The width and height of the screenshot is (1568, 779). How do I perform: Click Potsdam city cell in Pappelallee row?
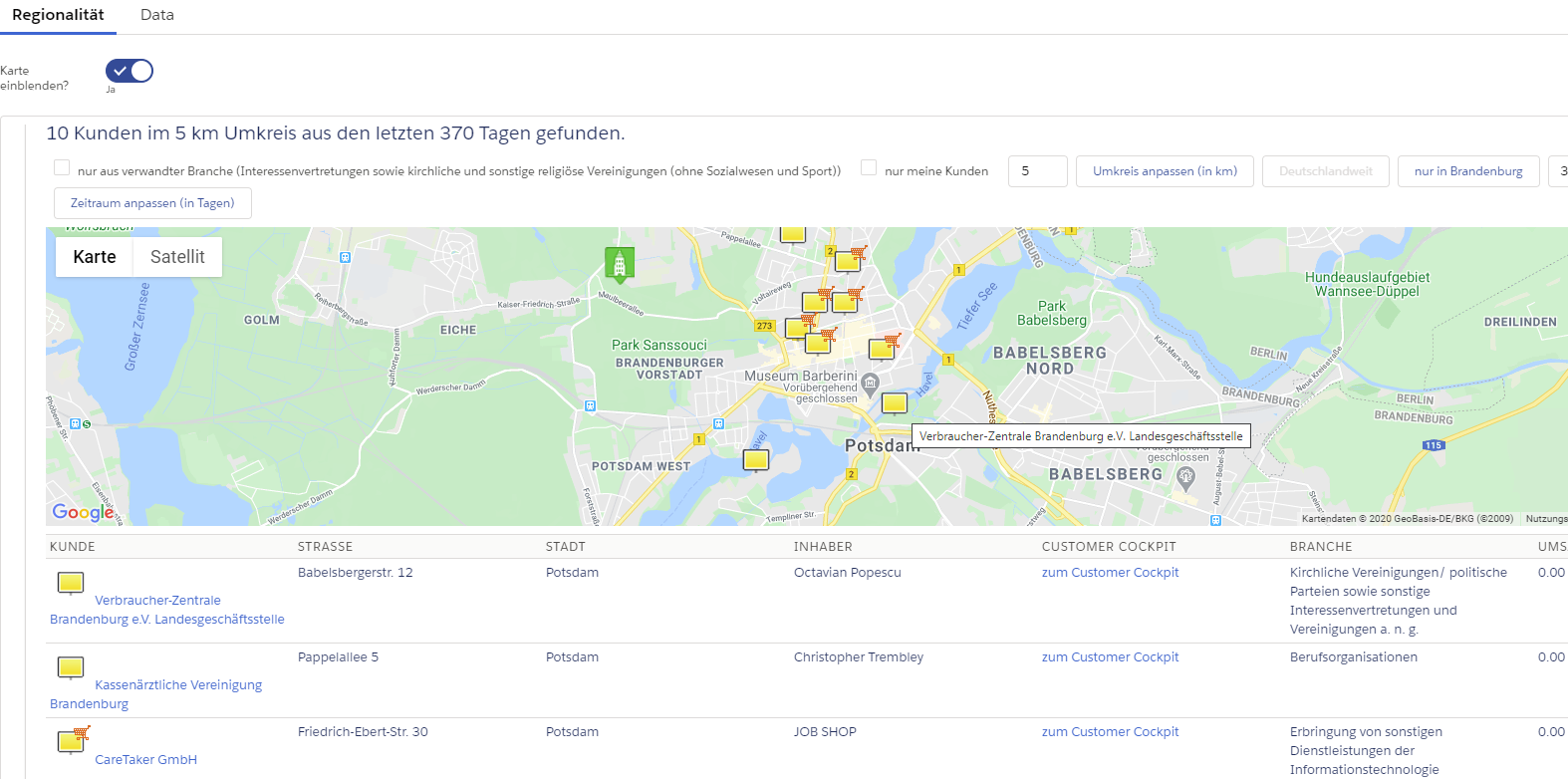(572, 657)
